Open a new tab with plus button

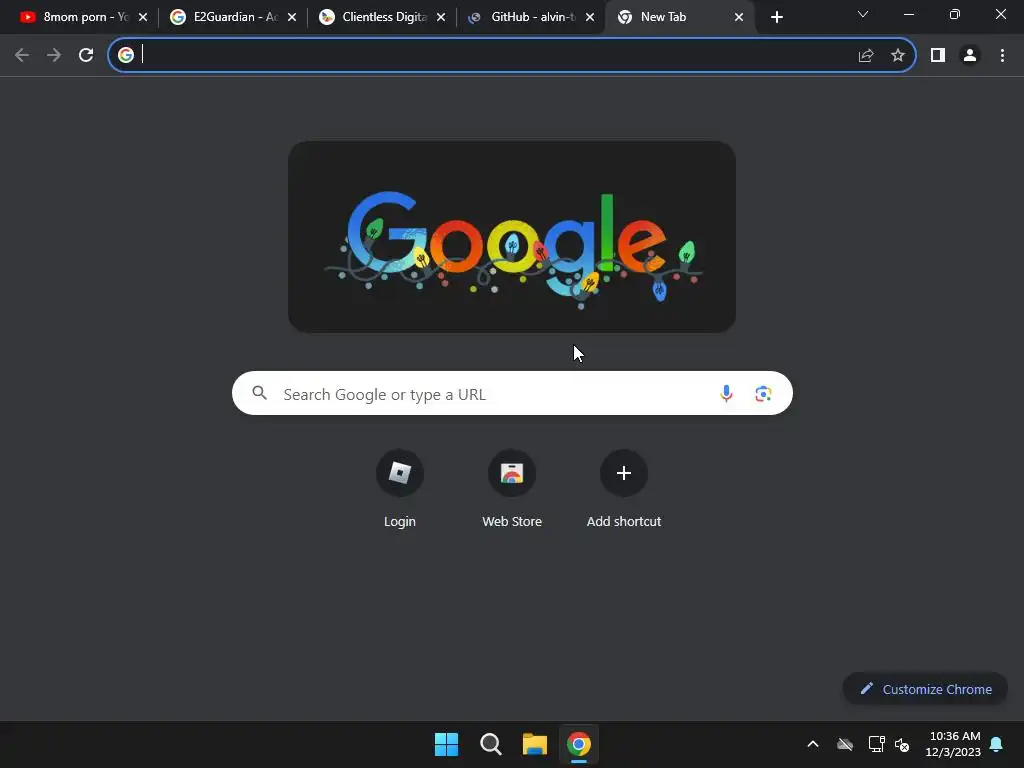coord(776,17)
